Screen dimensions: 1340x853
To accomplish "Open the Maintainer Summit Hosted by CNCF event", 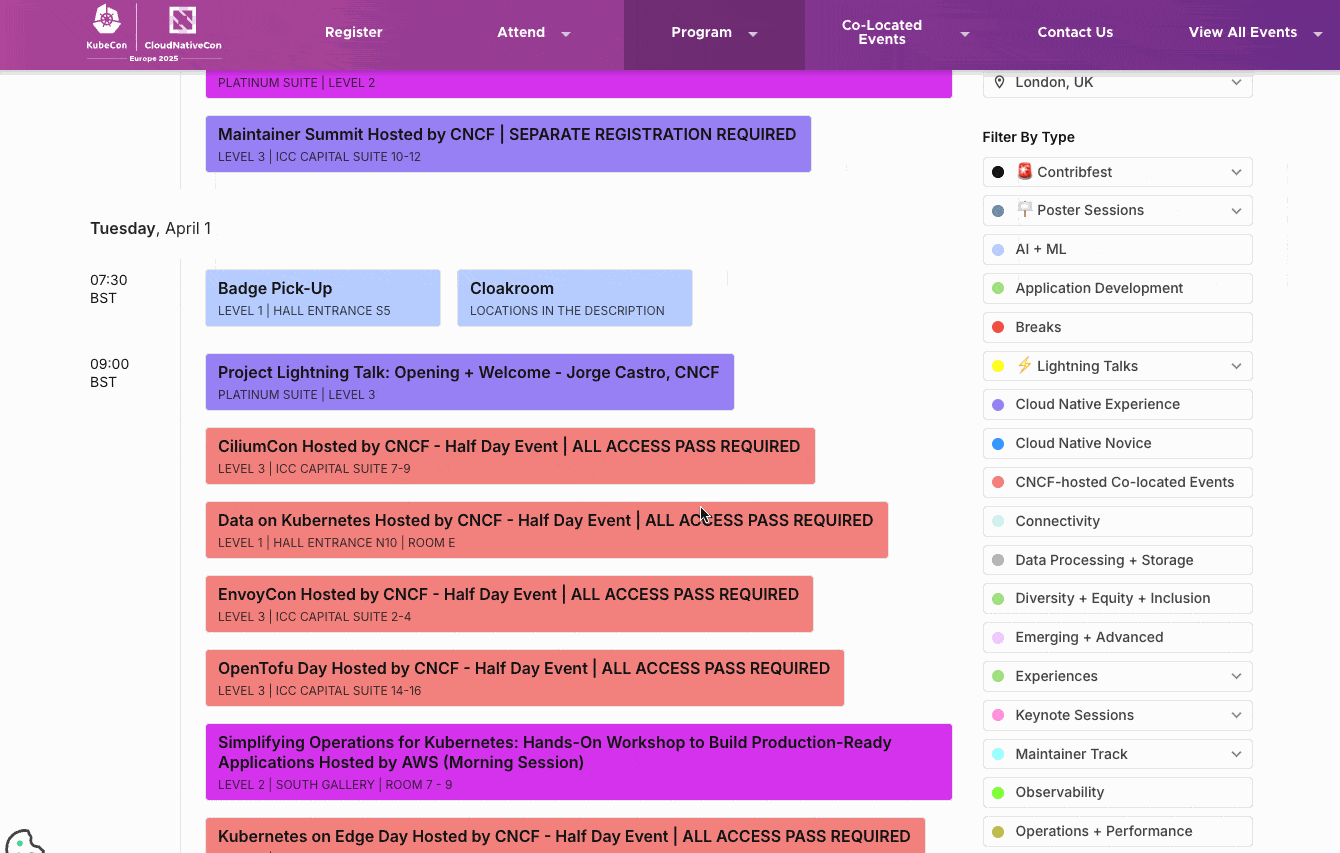I will (x=508, y=144).
